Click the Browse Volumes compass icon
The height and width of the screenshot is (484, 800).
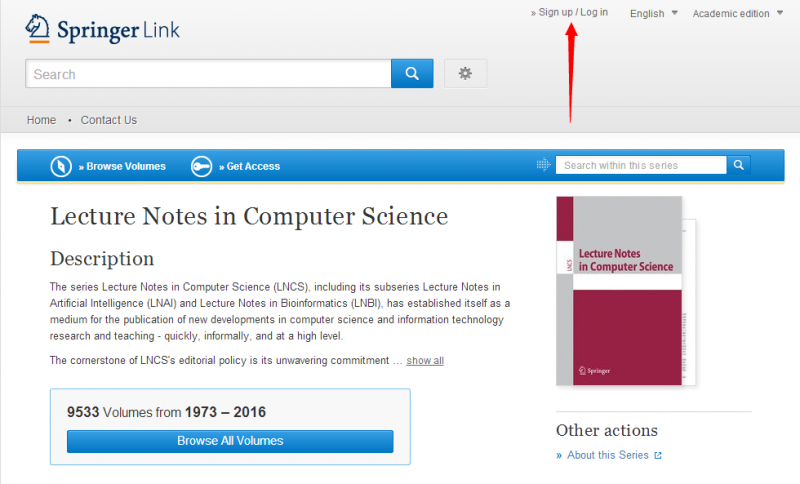click(x=62, y=166)
